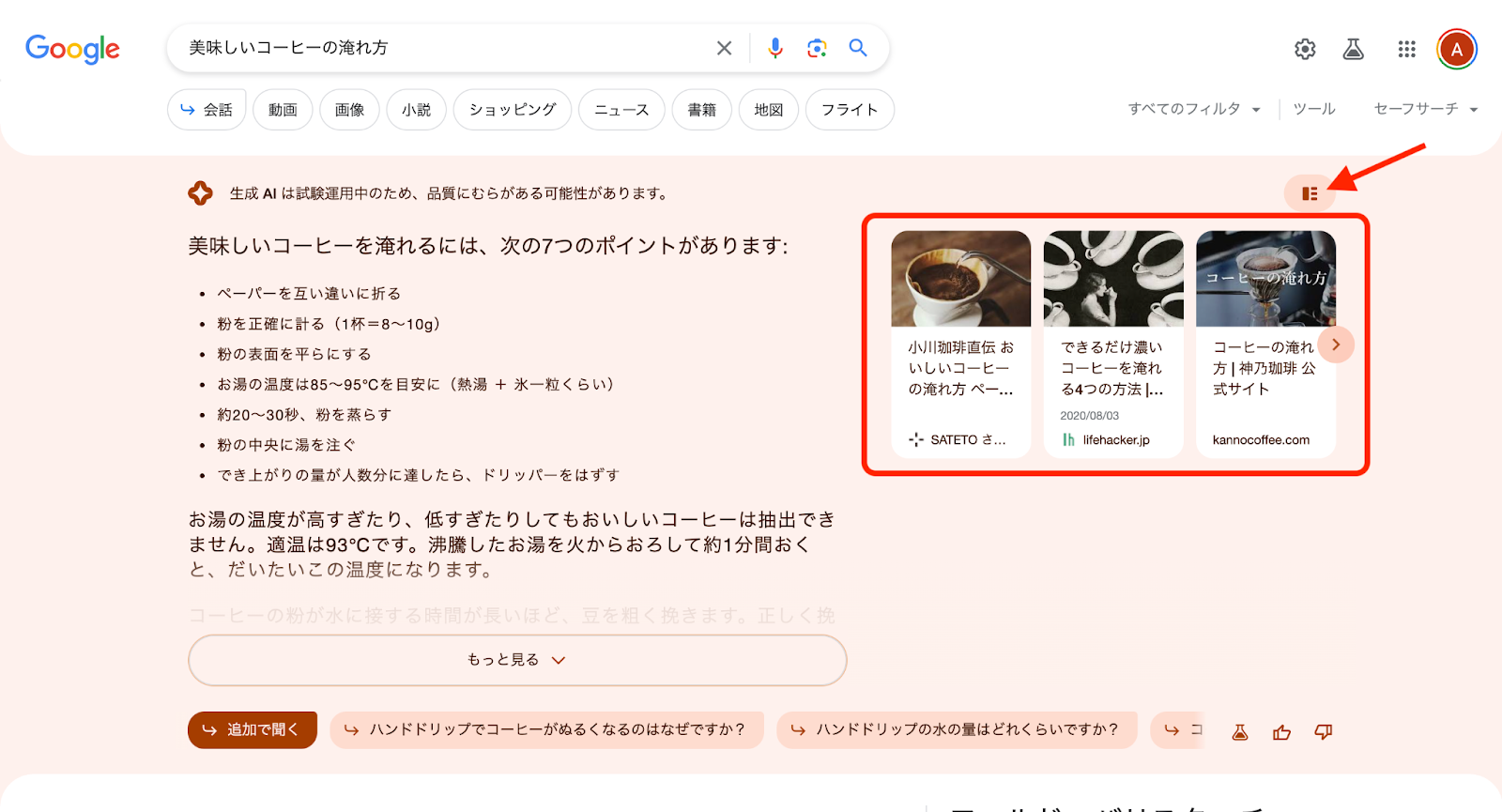The height and width of the screenshot is (812, 1502).
Task: Click the SATETO source label
Action: click(x=958, y=439)
